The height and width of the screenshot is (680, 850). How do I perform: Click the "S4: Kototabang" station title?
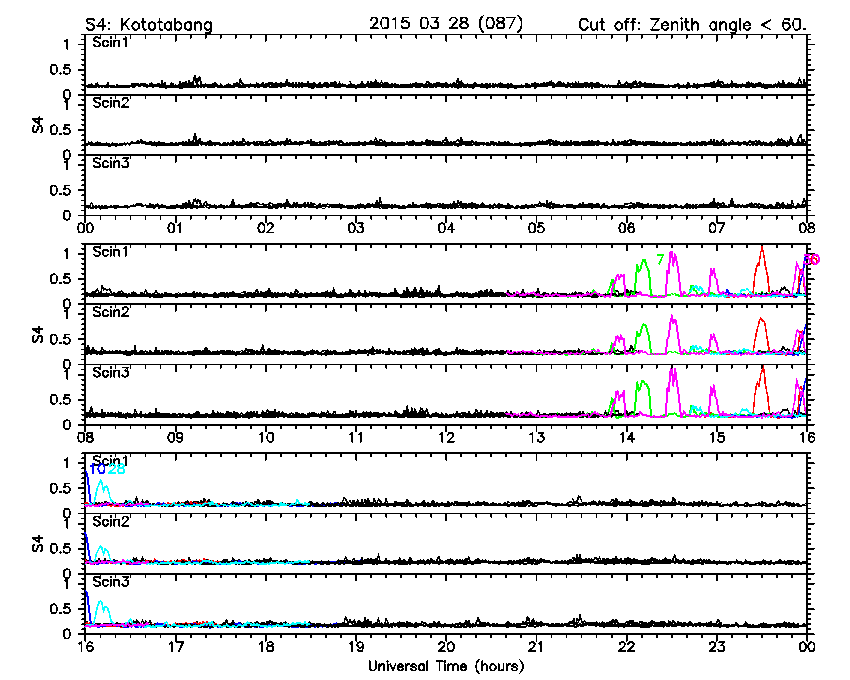[x=149, y=25]
